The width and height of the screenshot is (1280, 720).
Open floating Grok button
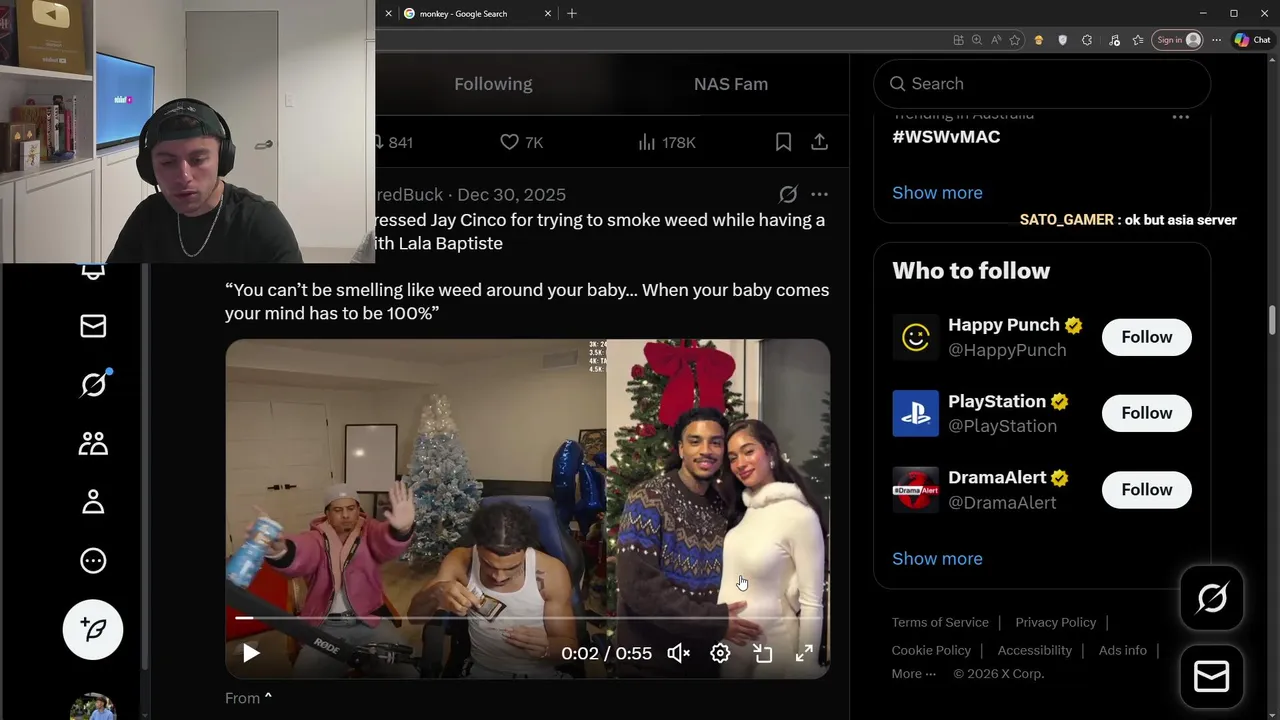1212,599
